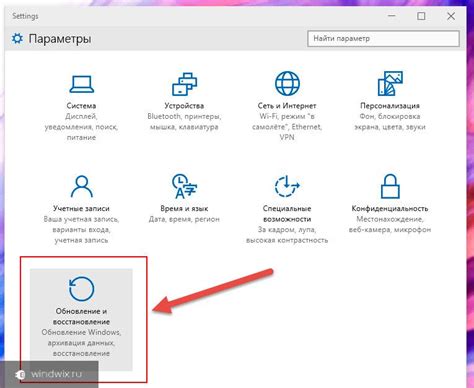Image resolution: width=474 pixels, height=388 pixels.
Task: Select the Время и язык title
Action: pyautogui.click(x=184, y=208)
